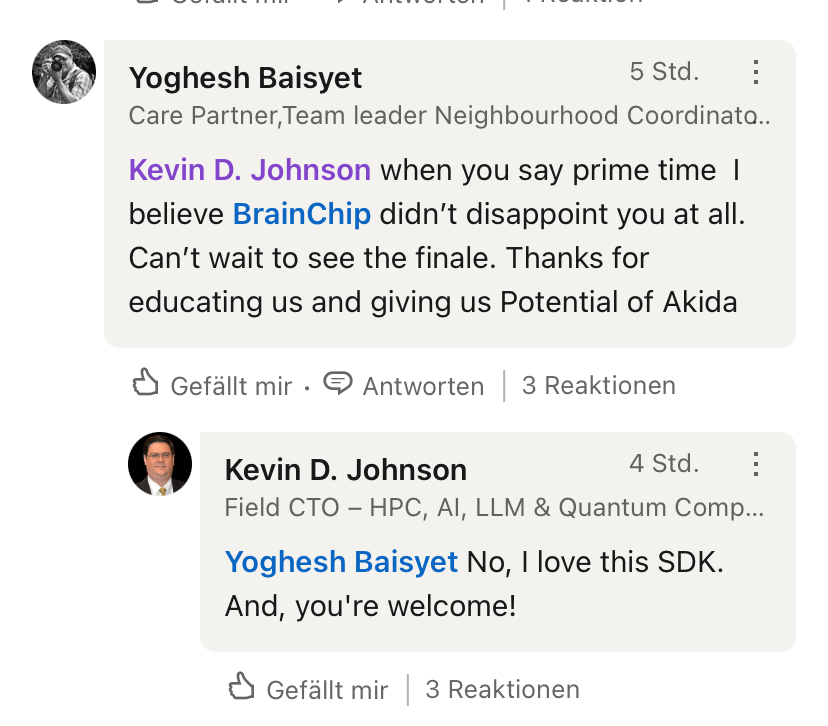Click the "4 Std." timestamp on the reply
The height and width of the screenshot is (726, 828).
click(x=664, y=464)
